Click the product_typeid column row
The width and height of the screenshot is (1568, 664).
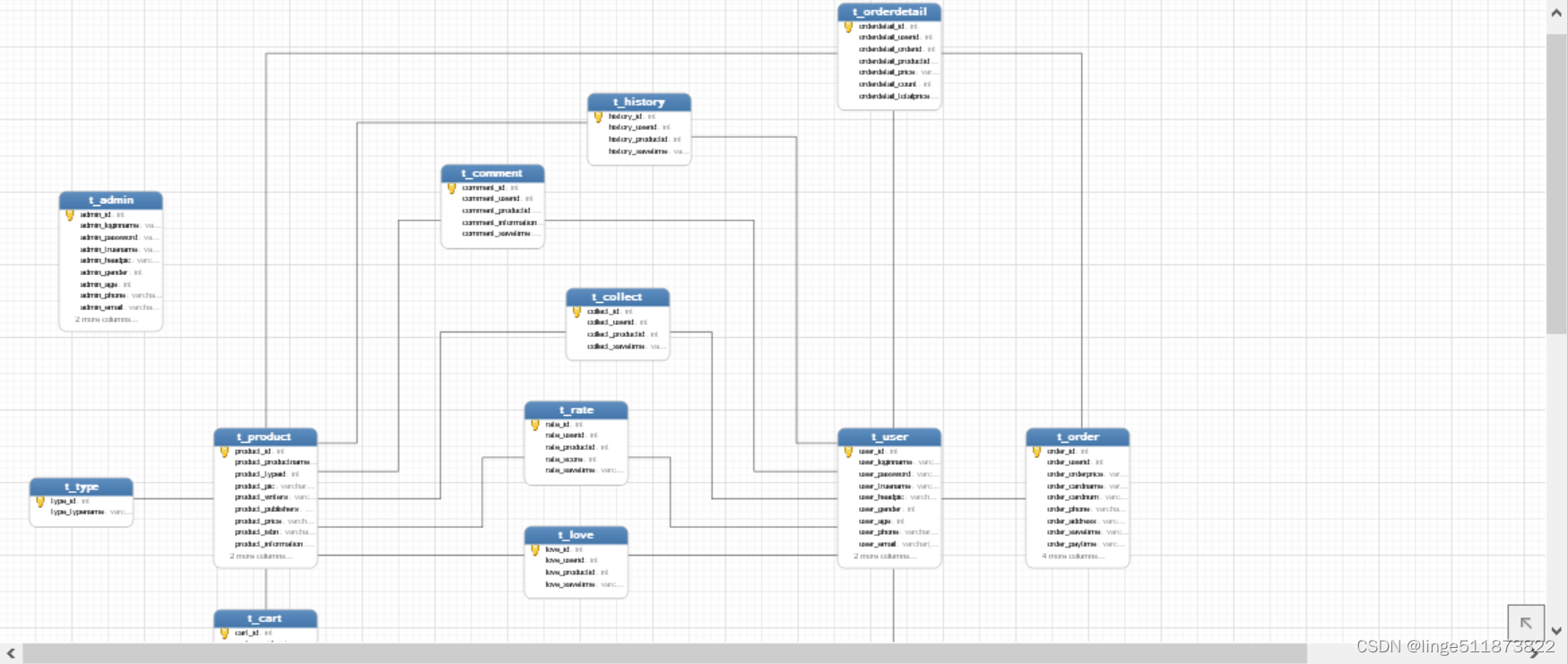click(265, 474)
